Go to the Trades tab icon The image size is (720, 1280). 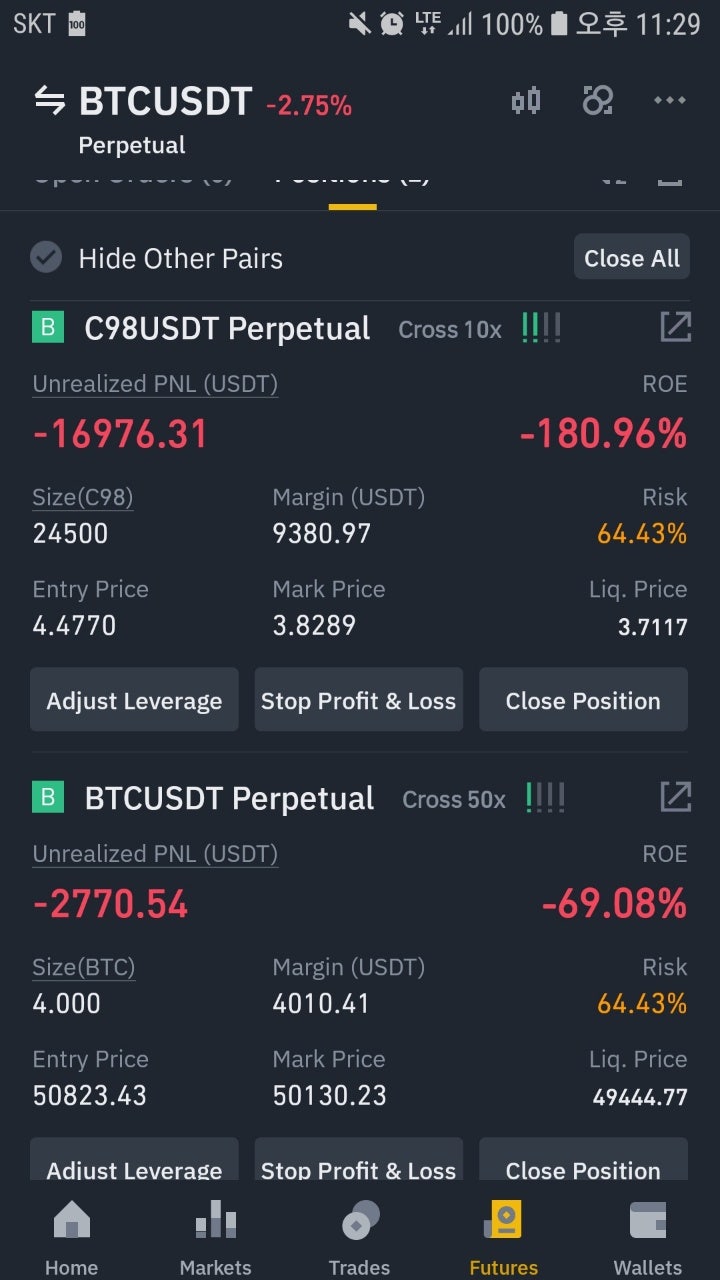pyautogui.click(x=359, y=1235)
